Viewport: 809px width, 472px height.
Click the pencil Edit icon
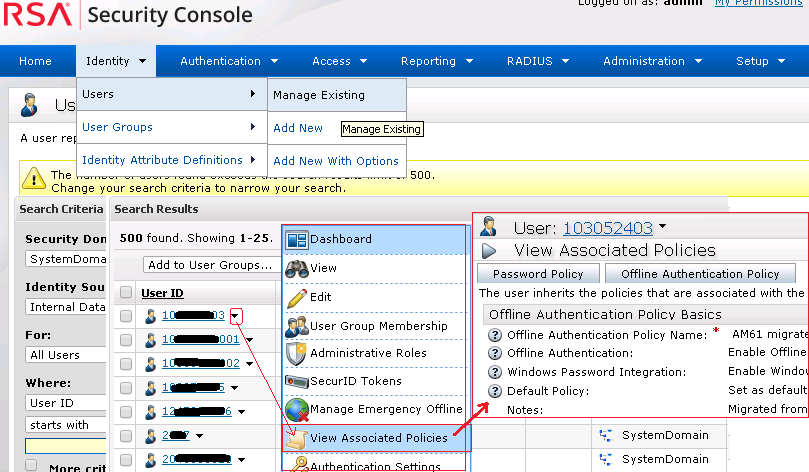(x=297, y=297)
